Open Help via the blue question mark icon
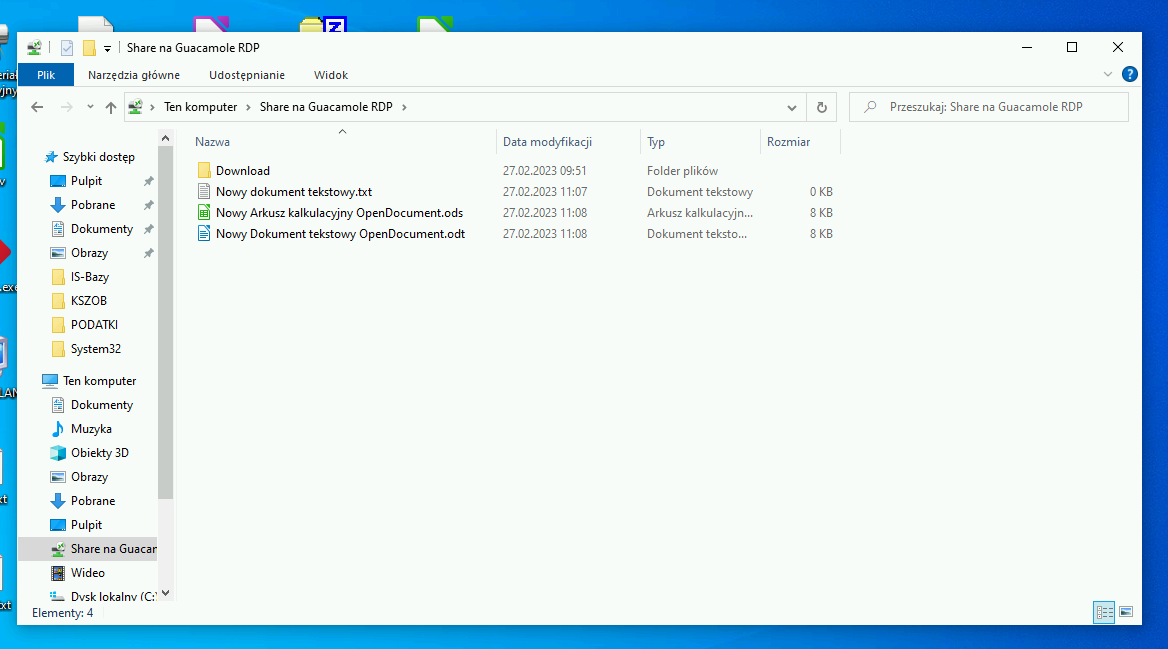This screenshot has width=1168, height=649. [x=1130, y=74]
